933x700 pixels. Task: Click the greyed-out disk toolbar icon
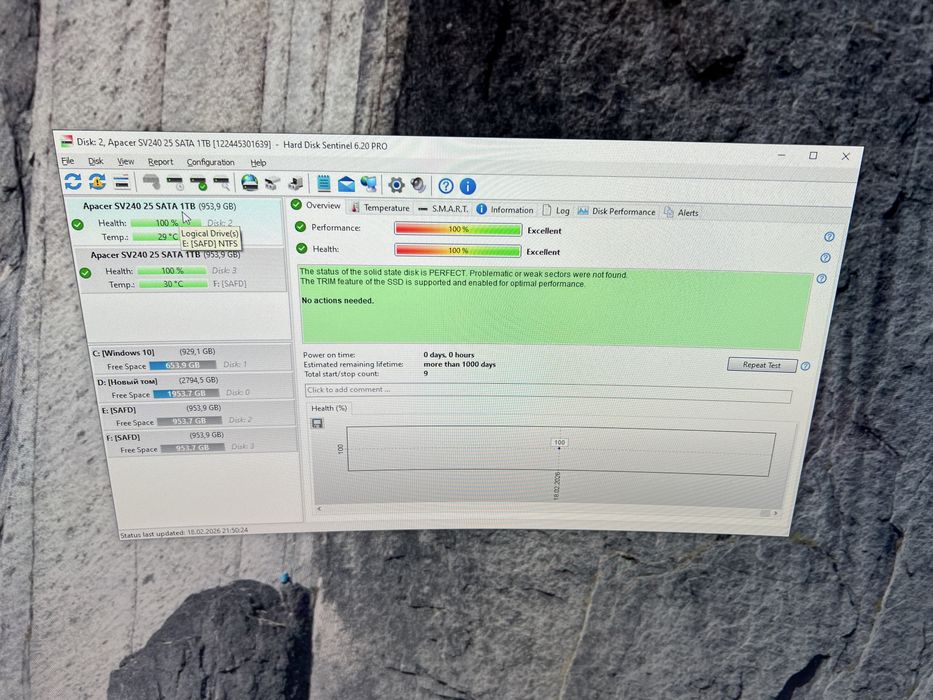click(x=151, y=182)
